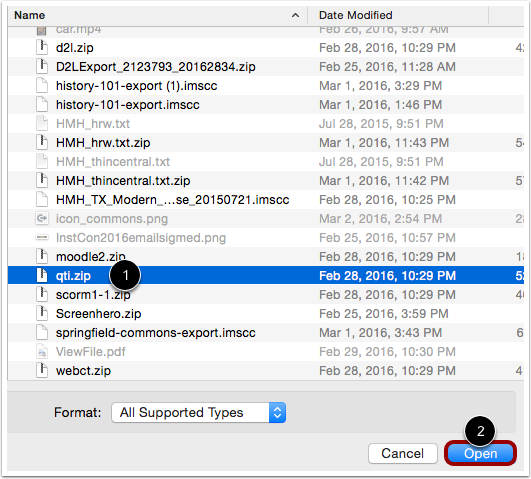Click the Cancel button
The width and height of the screenshot is (531, 479).
pos(402,453)
